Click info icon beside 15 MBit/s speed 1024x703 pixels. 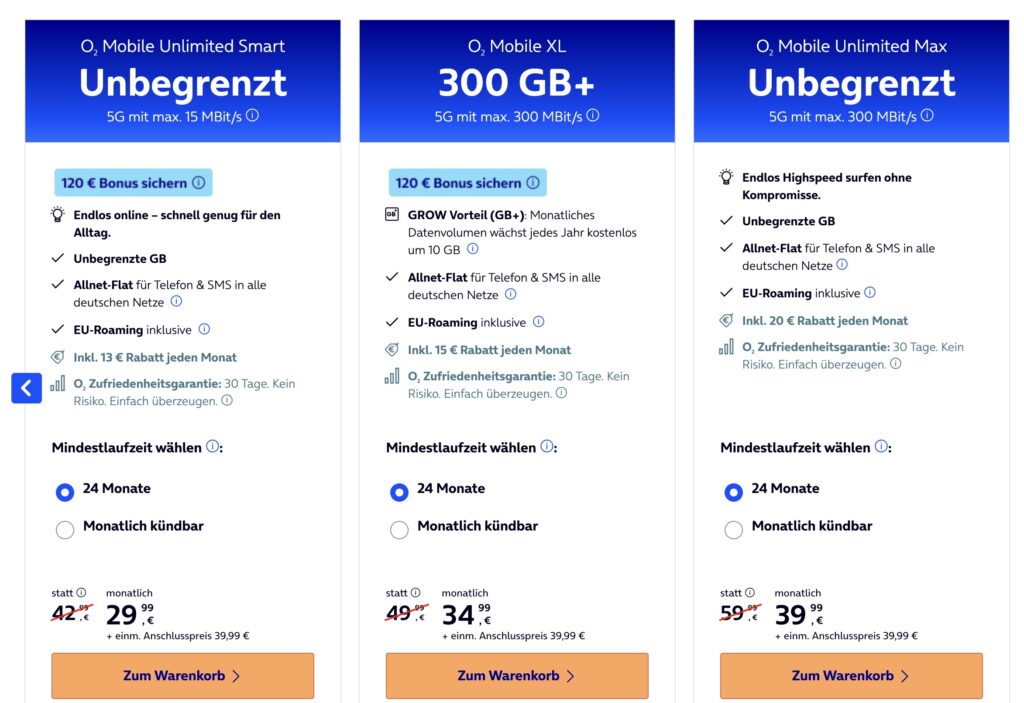[x=252, y=115]
